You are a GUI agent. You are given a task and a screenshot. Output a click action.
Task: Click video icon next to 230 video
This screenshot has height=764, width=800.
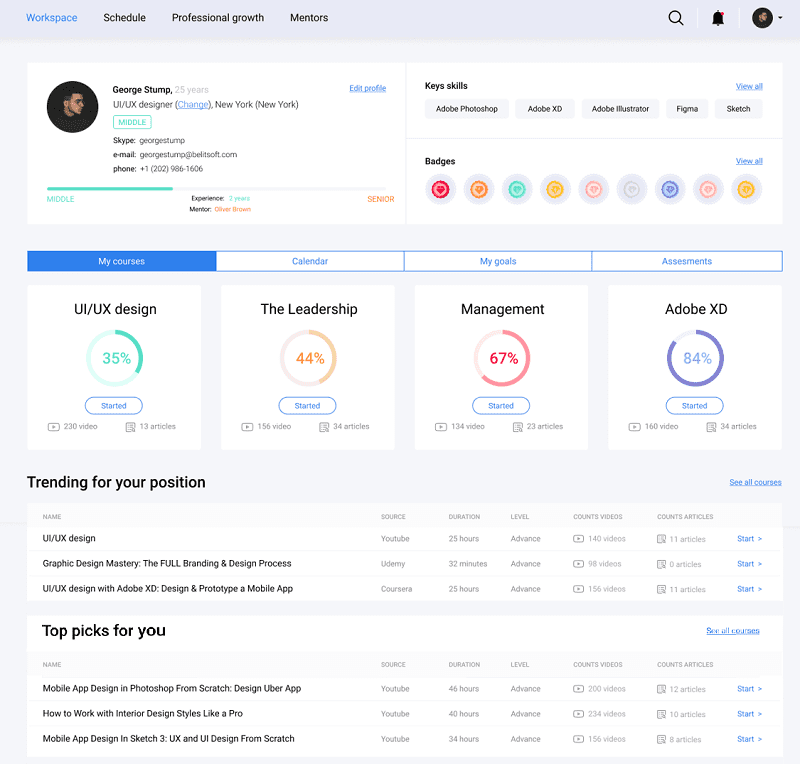coord(54,427)
